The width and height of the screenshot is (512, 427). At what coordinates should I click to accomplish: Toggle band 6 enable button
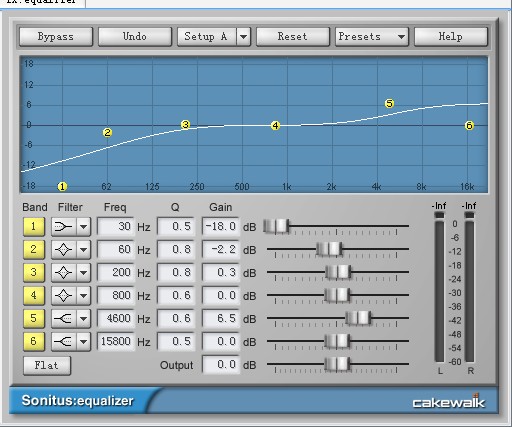click(34, 342)
